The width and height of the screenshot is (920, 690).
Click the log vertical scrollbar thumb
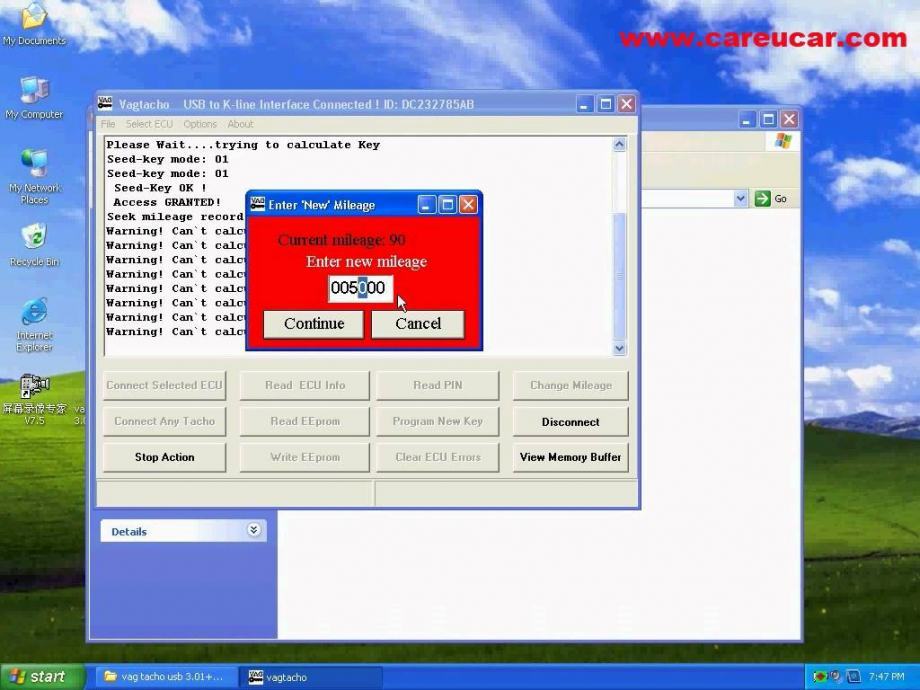click(620, 276)
